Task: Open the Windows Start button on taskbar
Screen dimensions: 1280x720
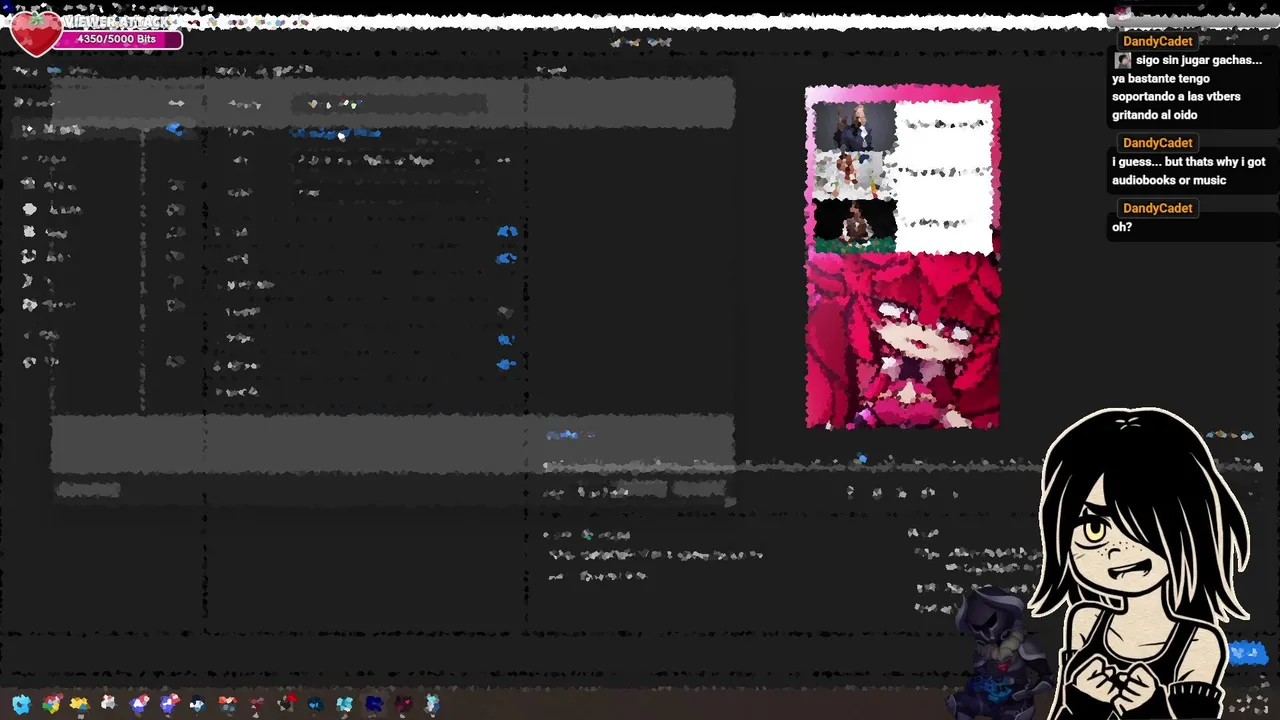Action: point(21,704)
